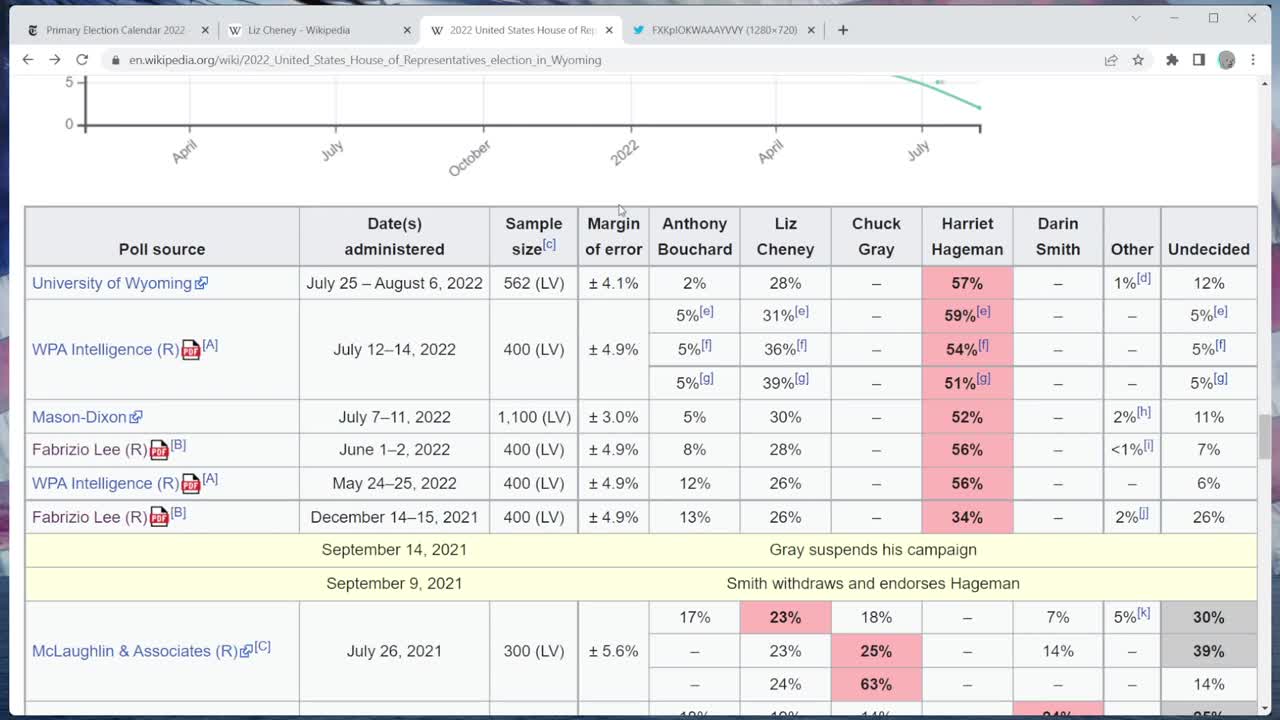Click 'Smith withdraws and endorses Hageman' text

873,583
